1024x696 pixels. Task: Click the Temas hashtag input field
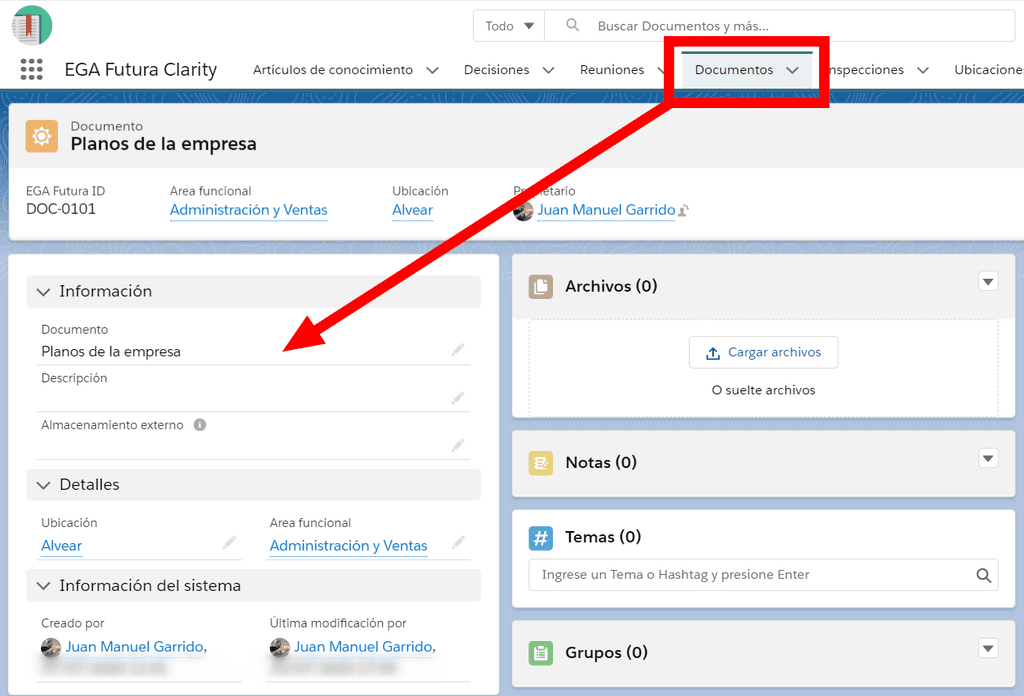coord(763,575)
